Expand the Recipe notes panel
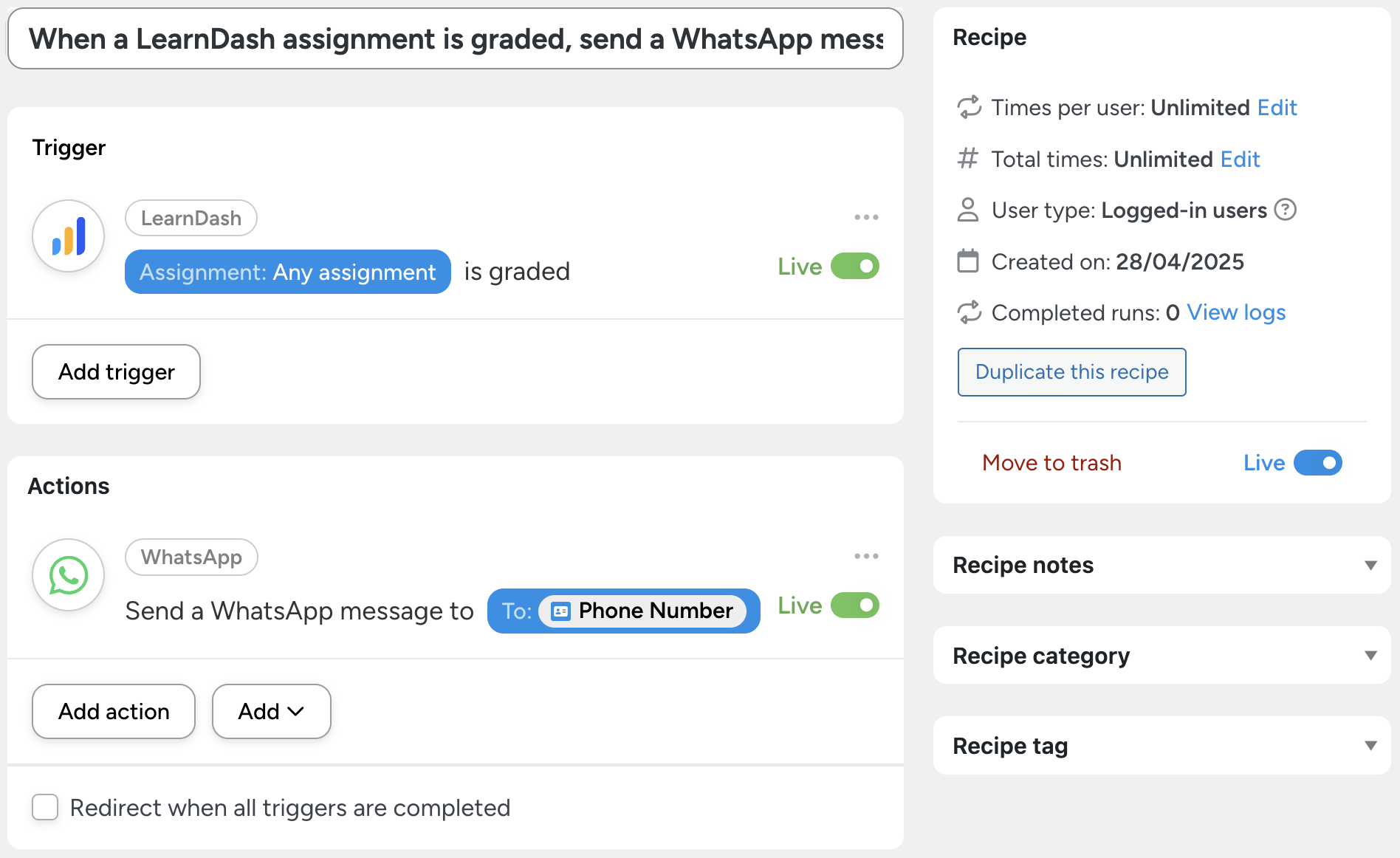Screen dimensions: 1400x858 pos(1370,566)
